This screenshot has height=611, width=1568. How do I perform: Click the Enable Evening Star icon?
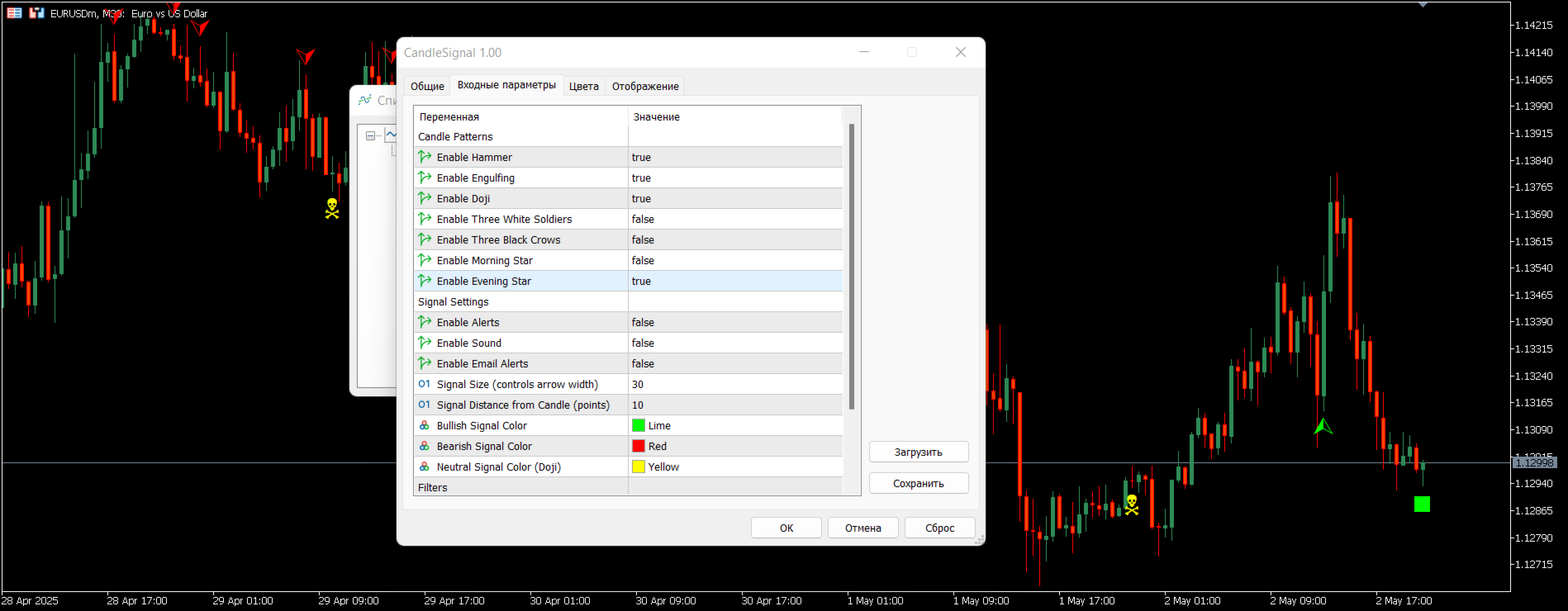425,281
